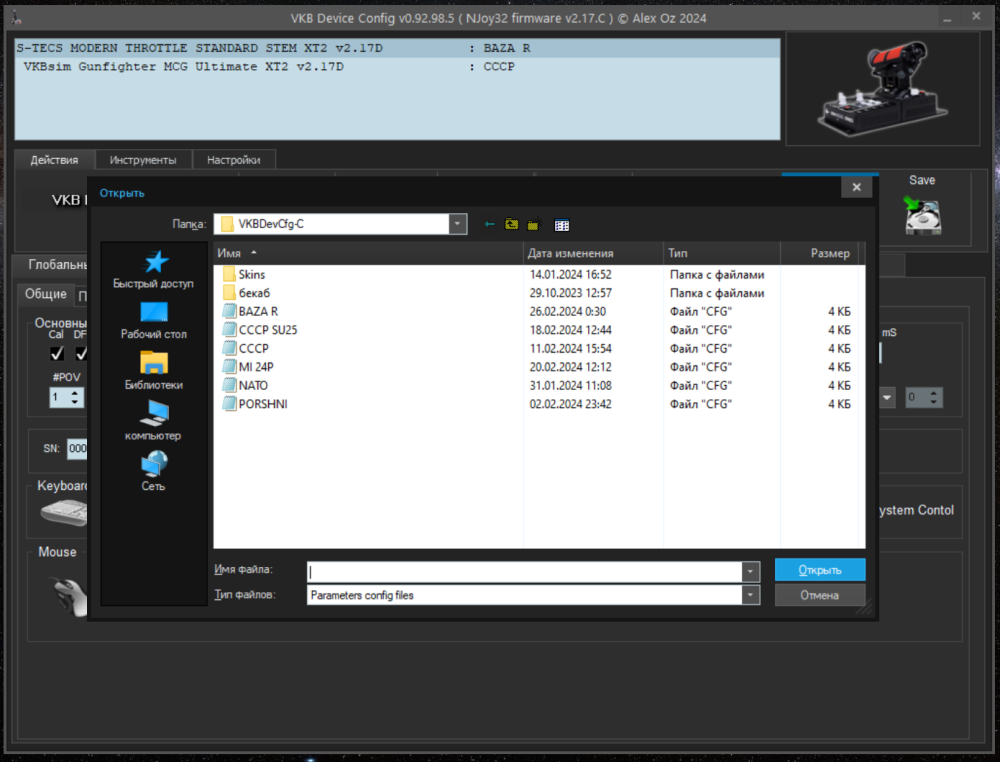
Task: Click the Отмена button
Action: pyautogui.click(x=820, y=596)
